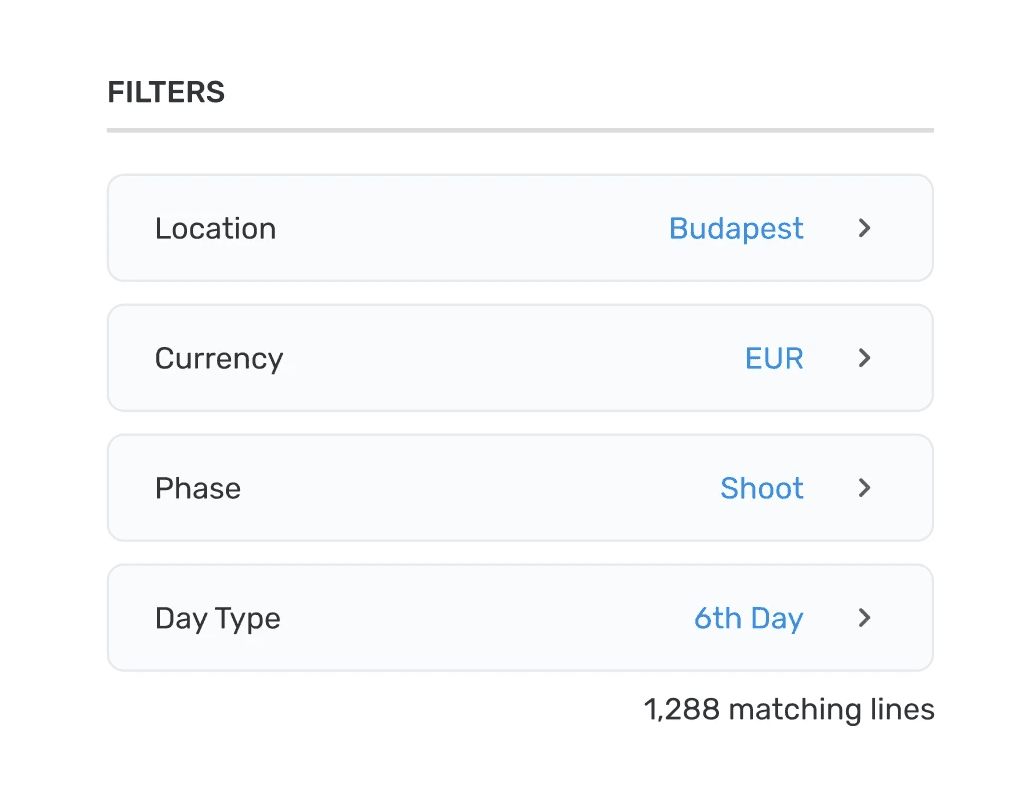Expand the Day Type filter row

[x=520, y=618]
